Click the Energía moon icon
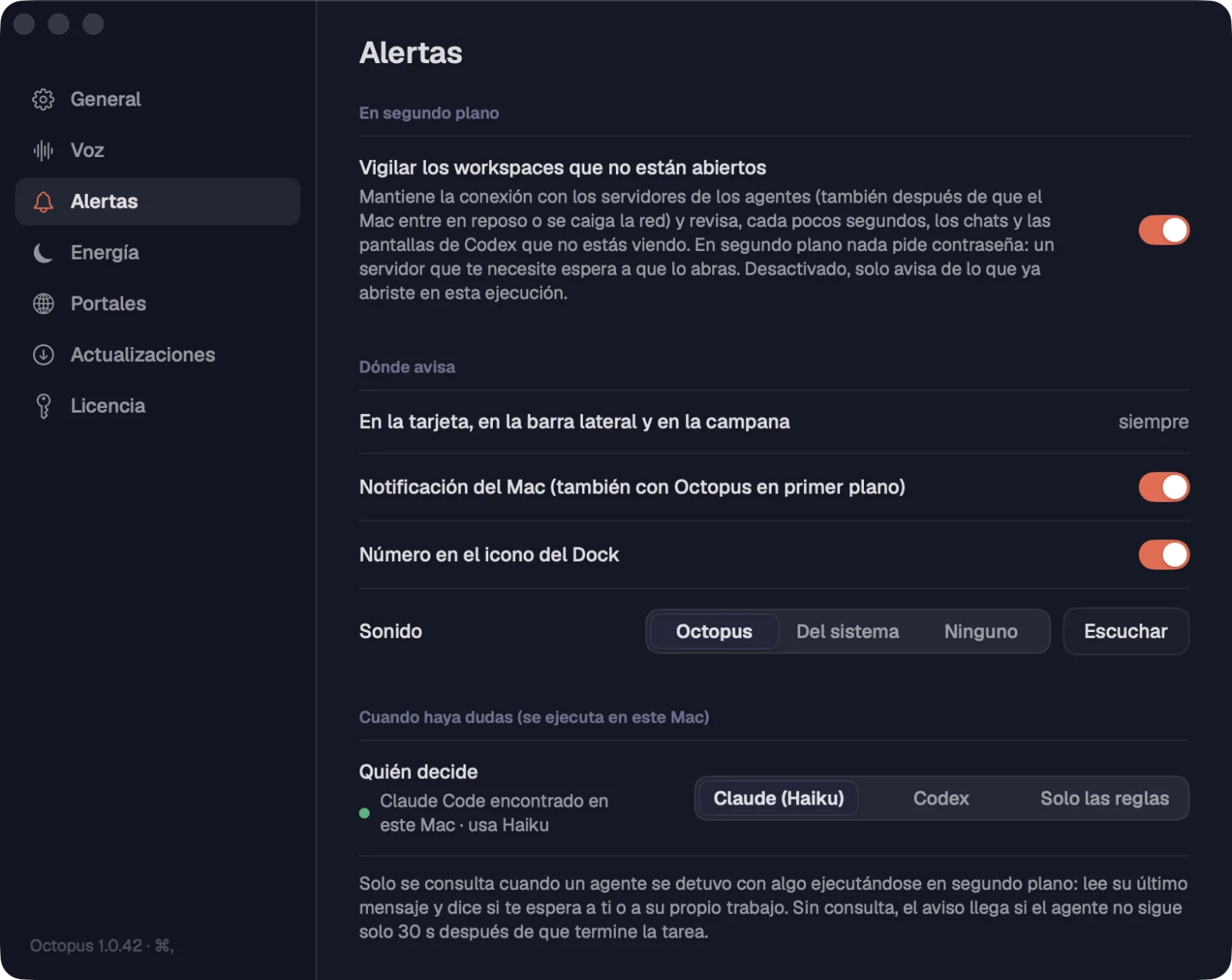The height and width of the screenshot is (980, 1232). click(x=43, y=253)
